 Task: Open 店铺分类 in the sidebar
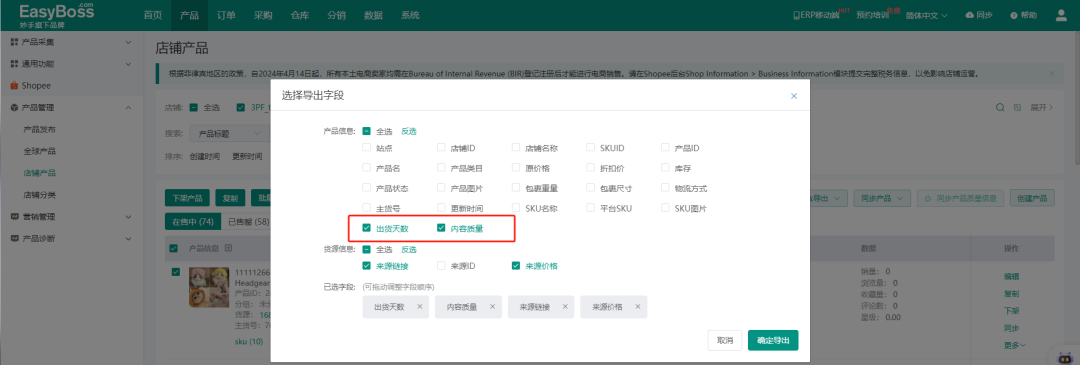tap(39, 195)
